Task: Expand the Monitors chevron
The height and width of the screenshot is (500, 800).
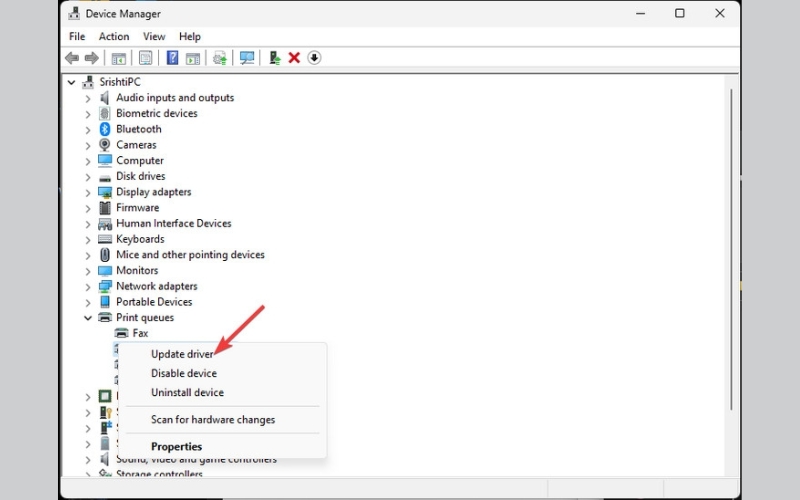Action: tap(88, 271)
